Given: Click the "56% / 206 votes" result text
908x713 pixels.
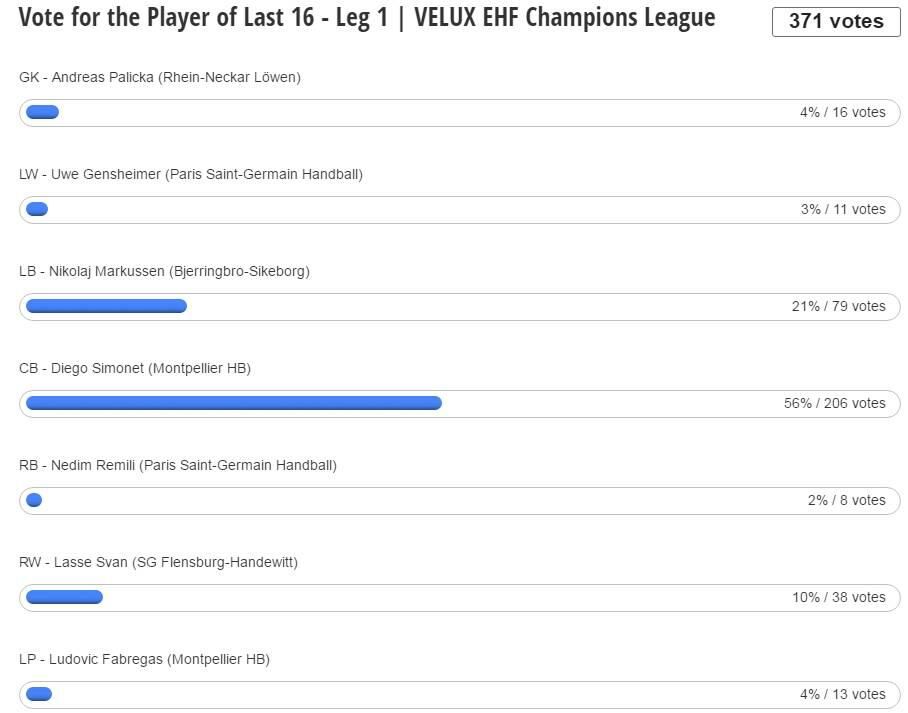Looking at the screenshot, I should click(834, 403).
